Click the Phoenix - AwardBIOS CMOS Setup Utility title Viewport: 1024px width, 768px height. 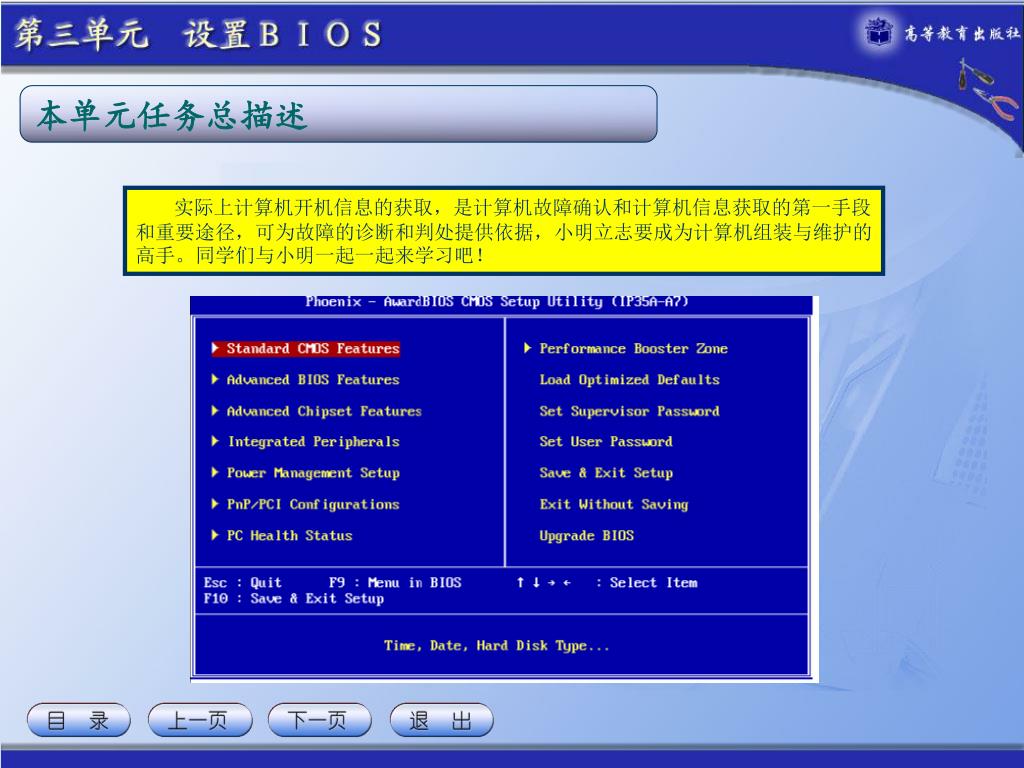(497, 302)
